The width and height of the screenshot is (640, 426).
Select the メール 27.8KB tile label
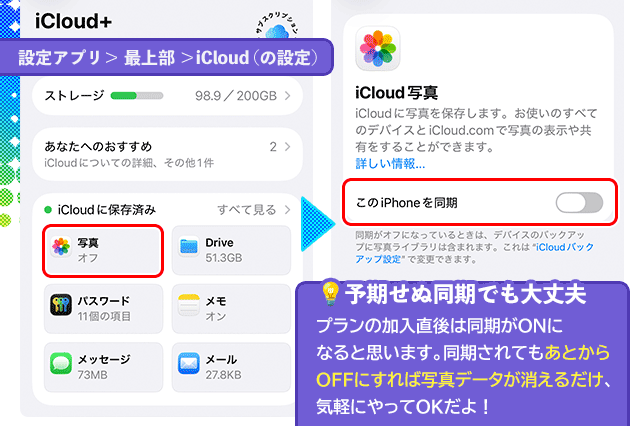tap(225, 365)
